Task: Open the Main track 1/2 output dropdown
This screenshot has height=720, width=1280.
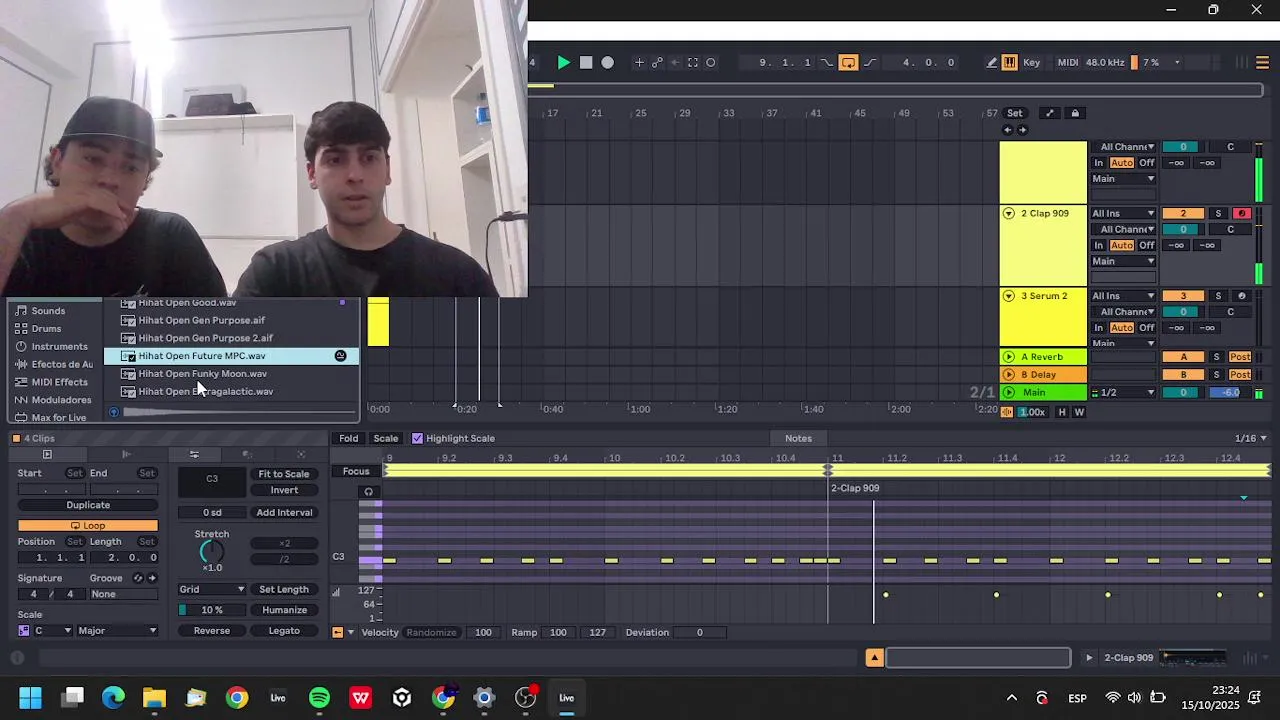Action: coord(1123,392)
